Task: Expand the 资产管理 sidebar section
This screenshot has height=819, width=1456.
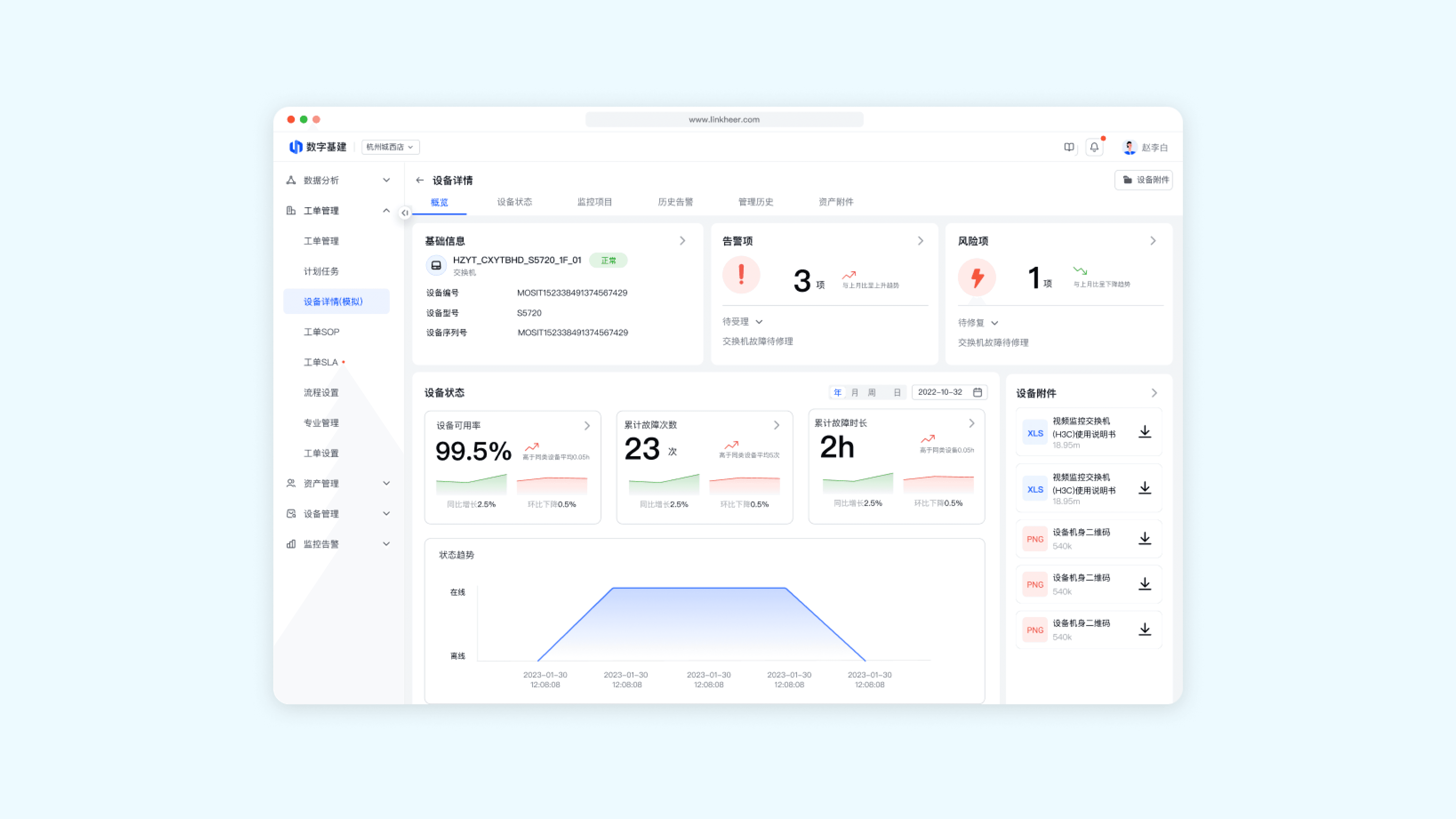Action: click(386, 483)
